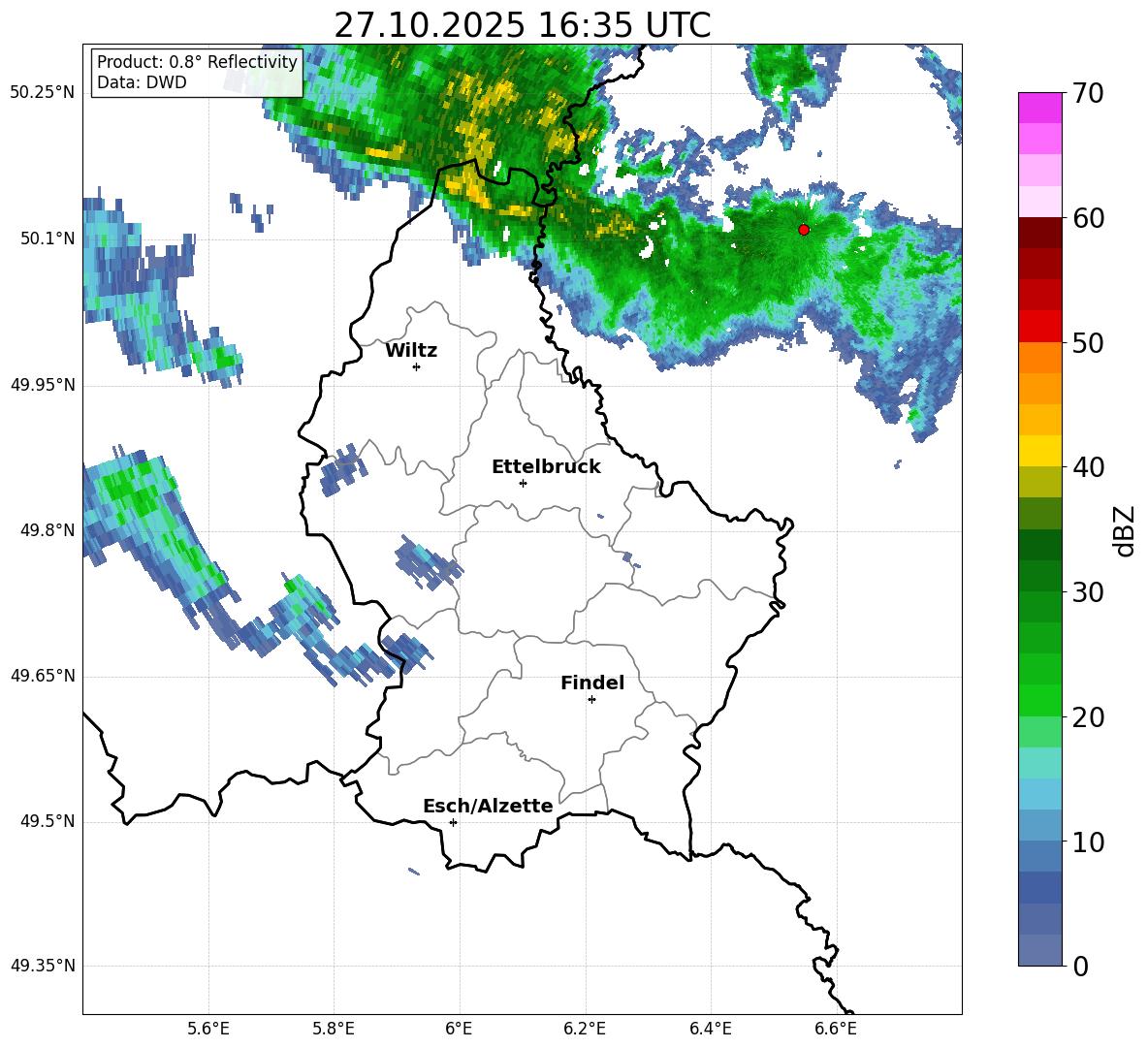Click the colorbar 50 tick label
The image size is (1148, 1048).
1088,342
